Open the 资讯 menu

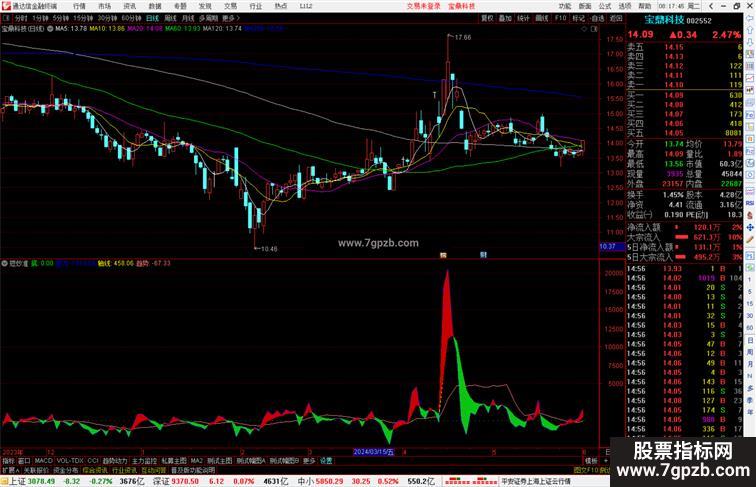pyautogui.click(x=129, y=6)
